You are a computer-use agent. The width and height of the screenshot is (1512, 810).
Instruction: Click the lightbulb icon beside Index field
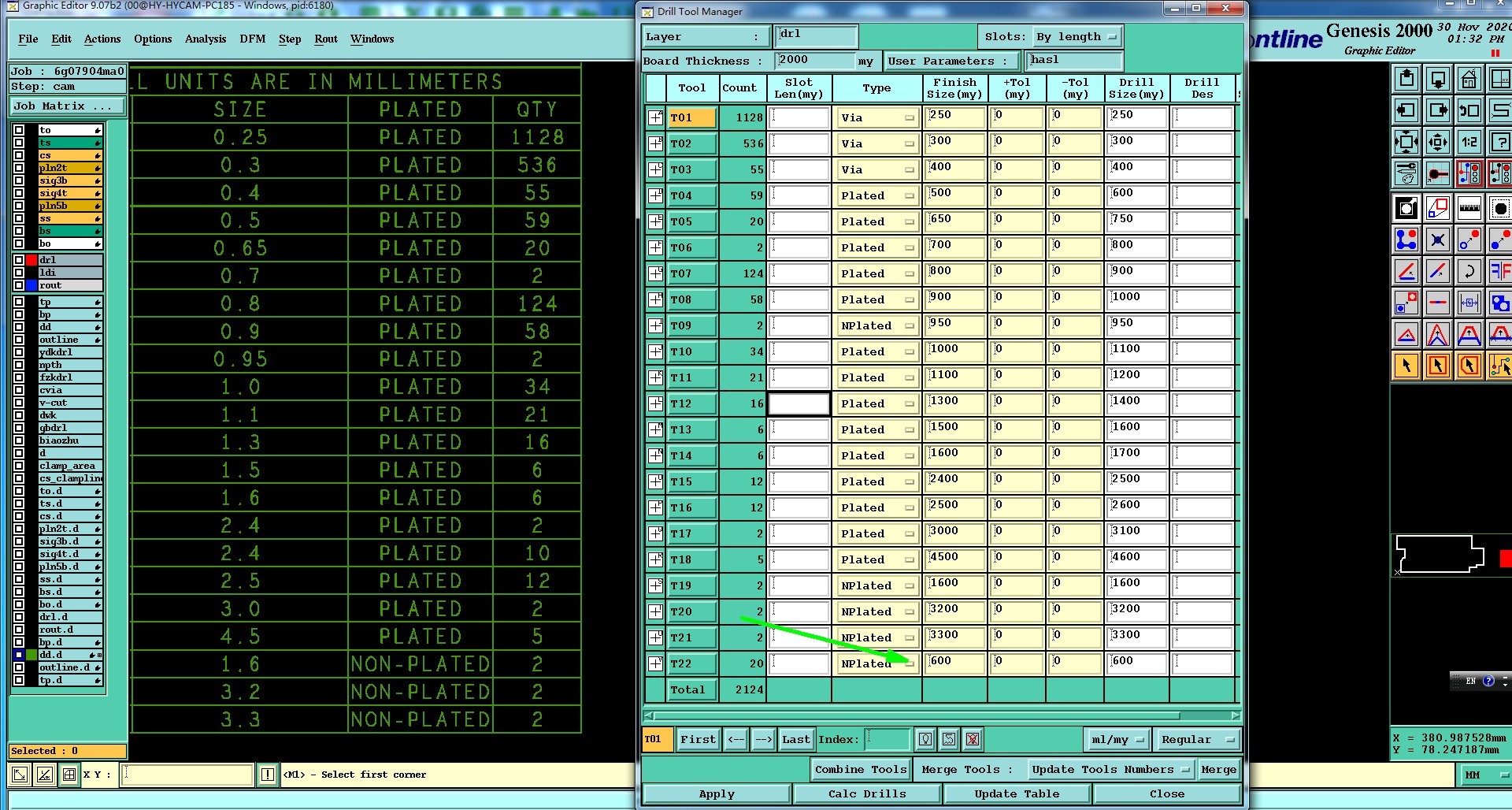click(x=925, y=739)
